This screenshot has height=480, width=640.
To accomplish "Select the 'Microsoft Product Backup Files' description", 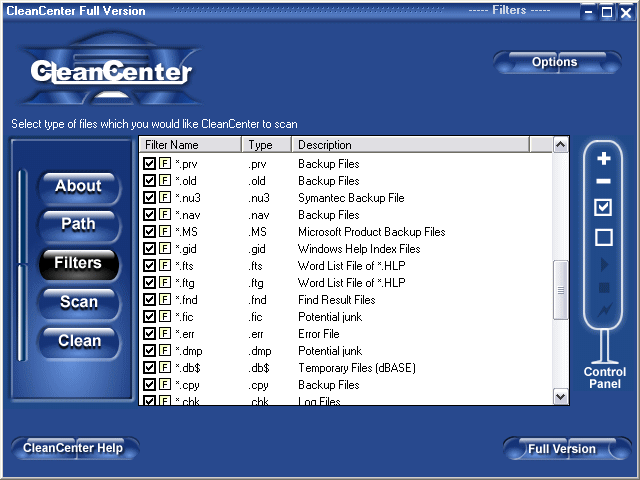I will (x=371, y=232).
